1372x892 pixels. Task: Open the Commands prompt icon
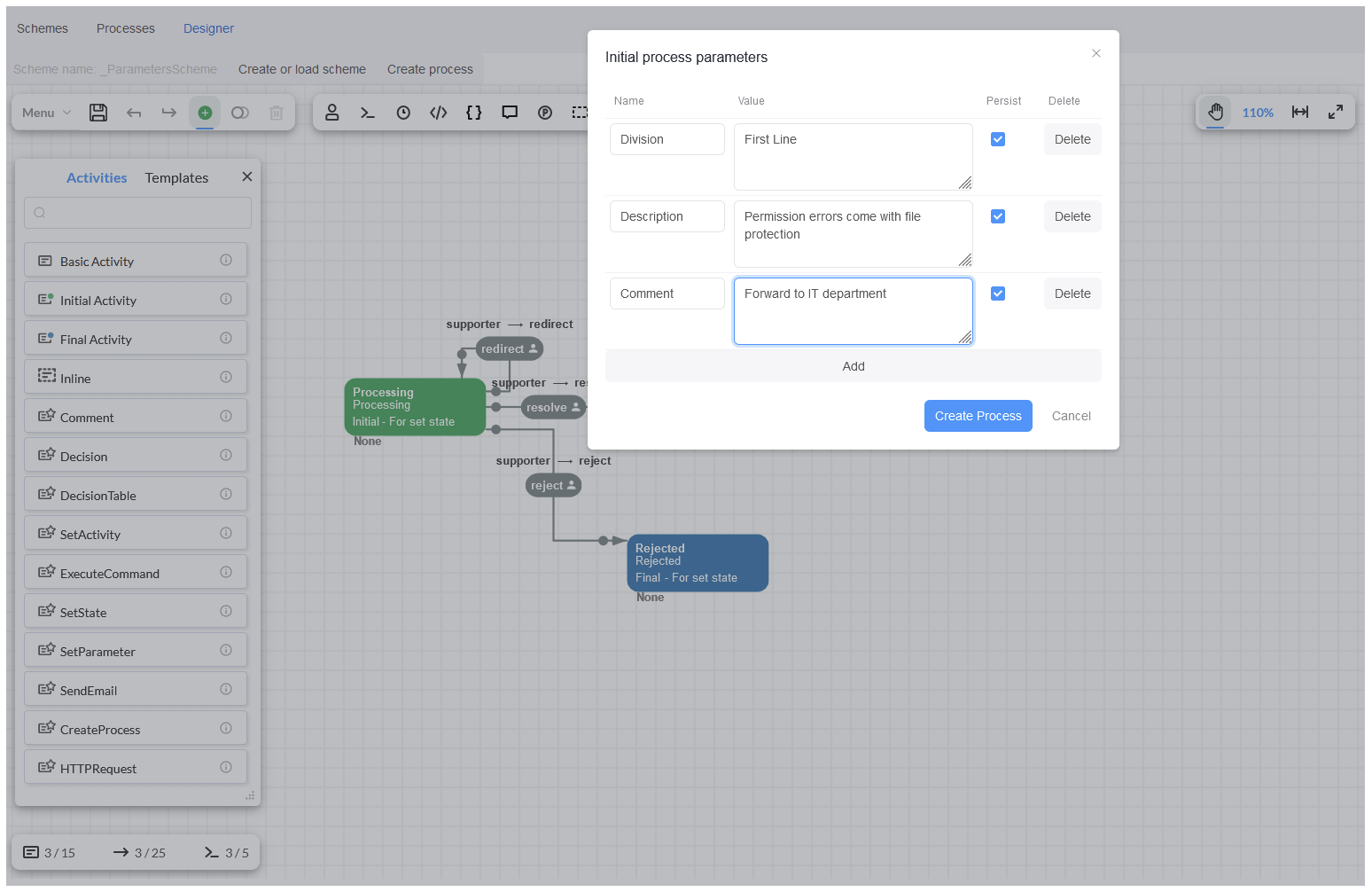pyautogui.click(x=368, y=113)
